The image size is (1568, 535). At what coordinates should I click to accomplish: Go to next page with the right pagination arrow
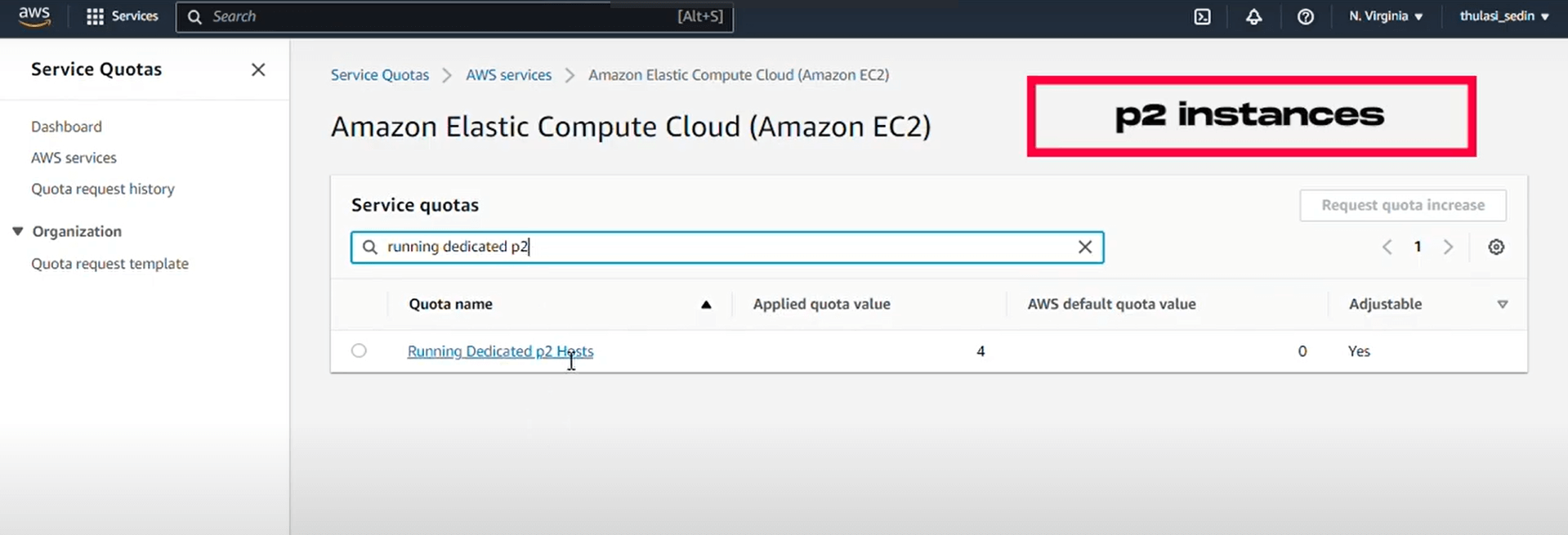point(1448,247)
